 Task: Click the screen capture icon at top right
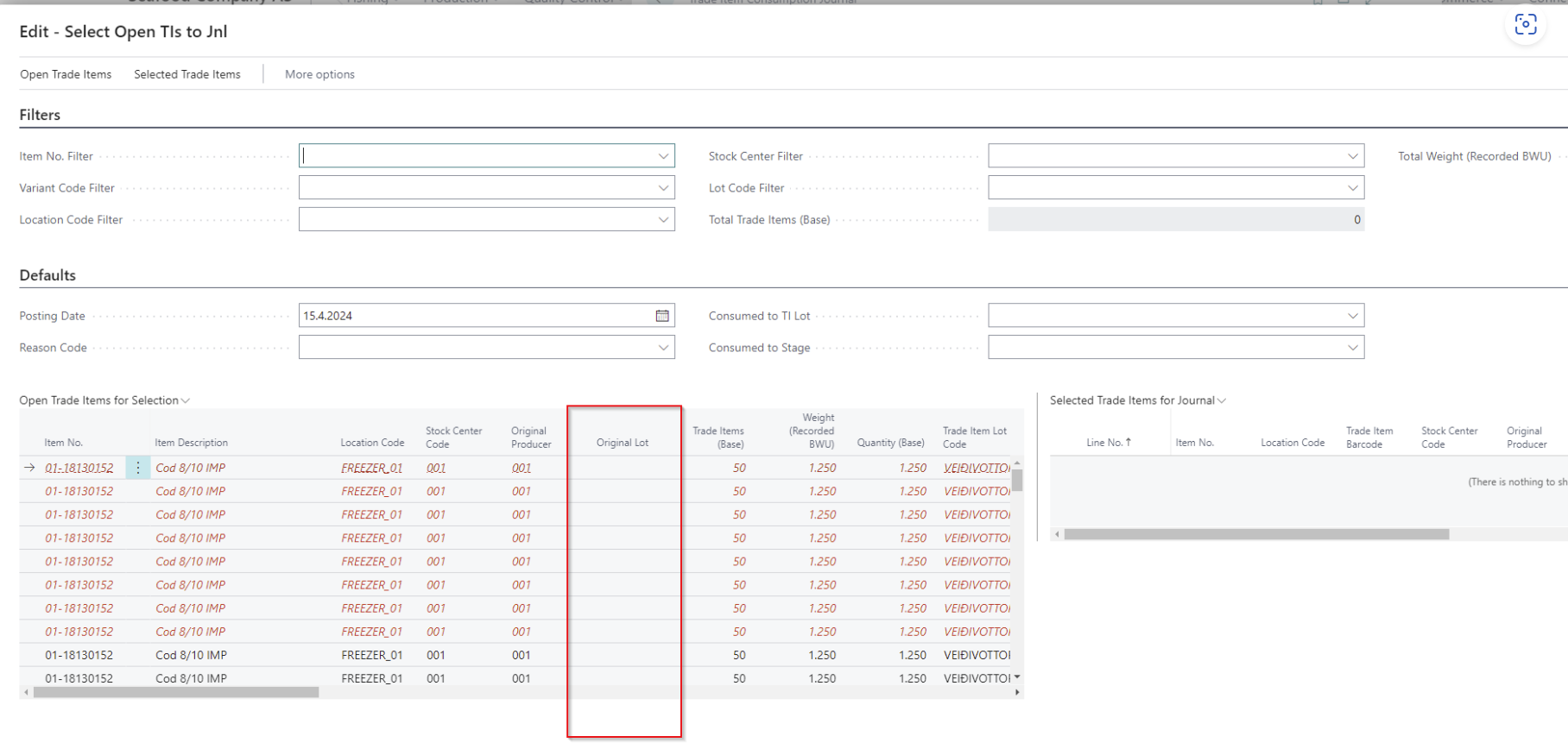pyautogui.click(x=1525, y=25)
